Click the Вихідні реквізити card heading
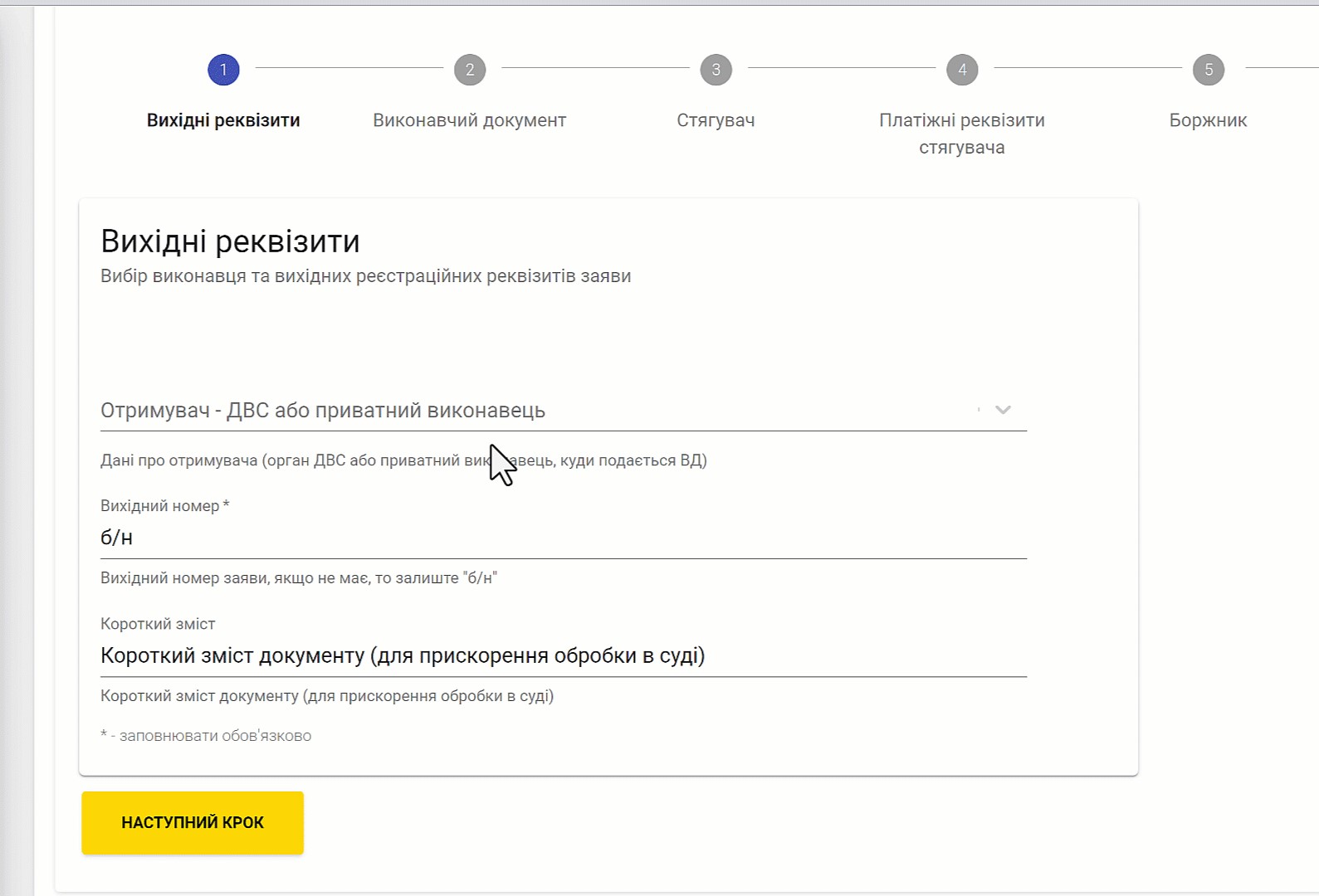Viewport: 1319px width, 896px height. pyautogui.click(x=230, y=241)
